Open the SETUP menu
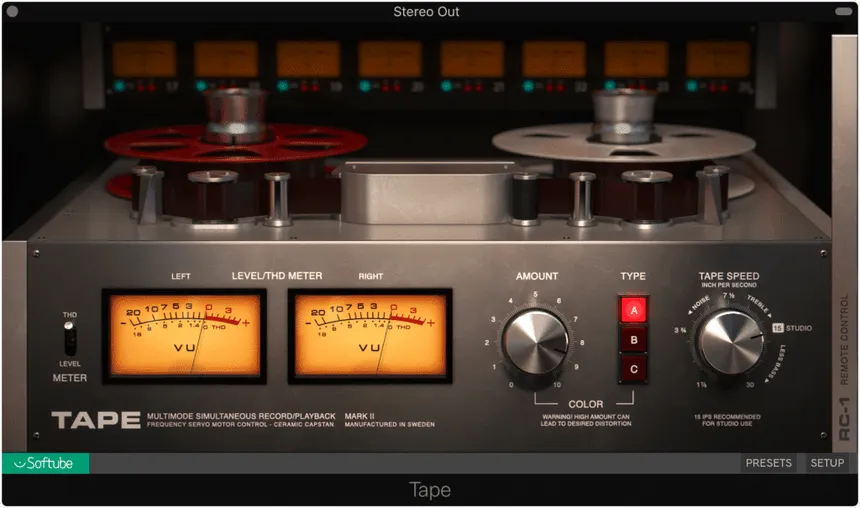The width and height of the screenshot is (860, 508). (x=827, y=463)
